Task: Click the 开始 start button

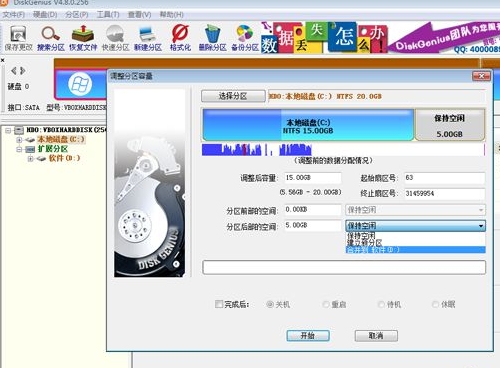Action: coord(308,336)
